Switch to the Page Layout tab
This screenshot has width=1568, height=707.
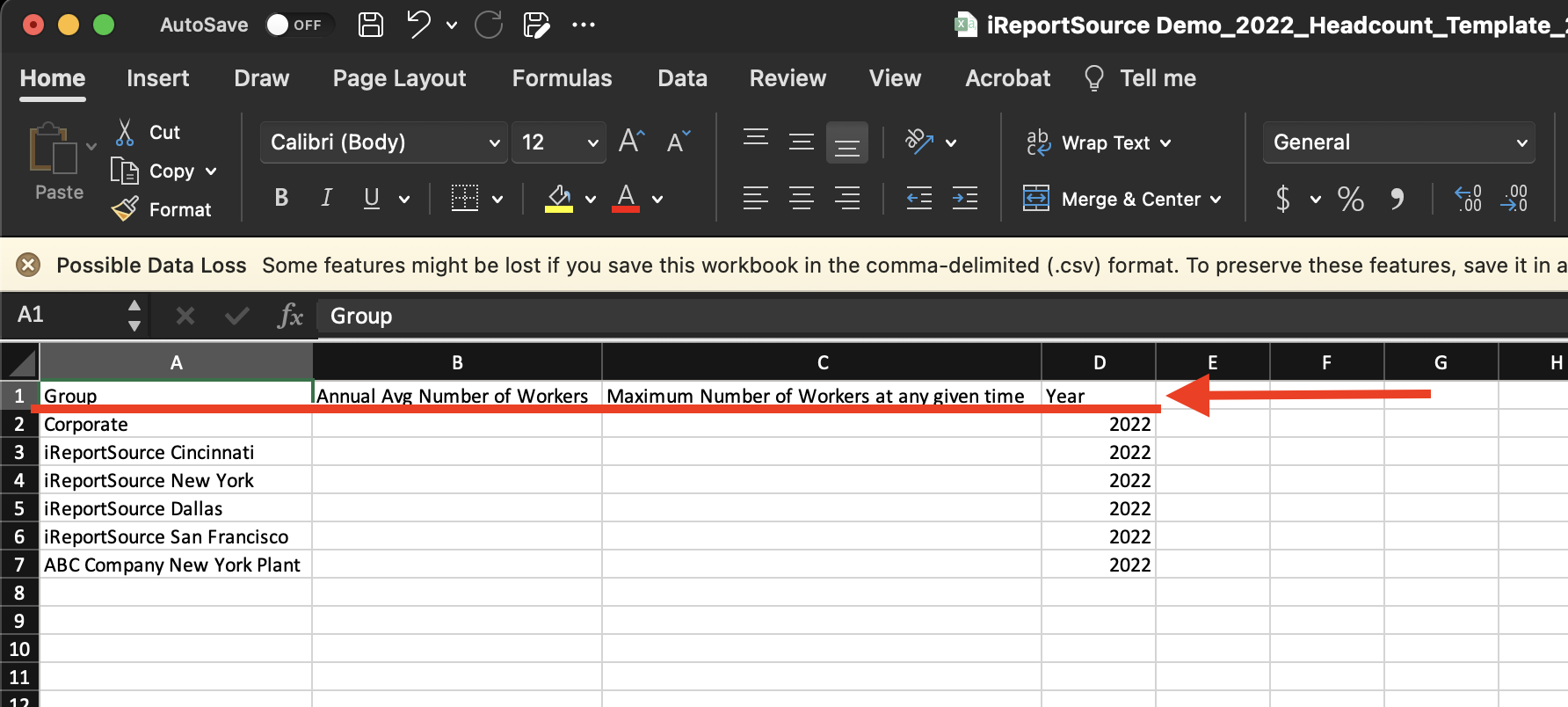pos(400,78)
